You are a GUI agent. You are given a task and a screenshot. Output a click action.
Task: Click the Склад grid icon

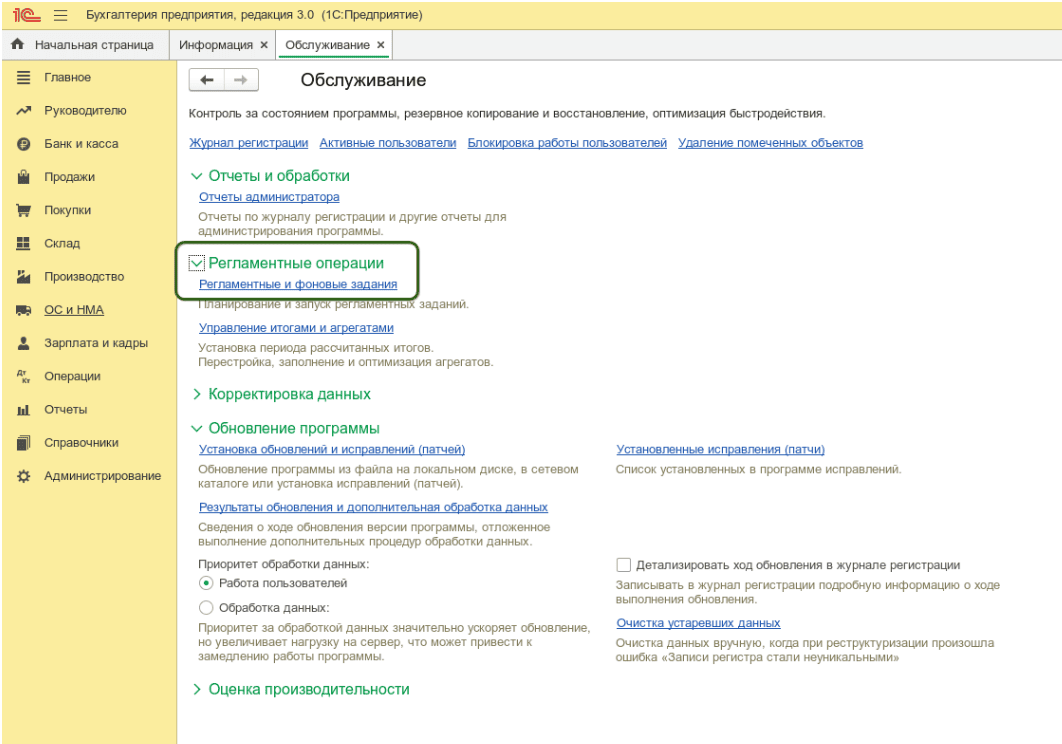(23, 243)
